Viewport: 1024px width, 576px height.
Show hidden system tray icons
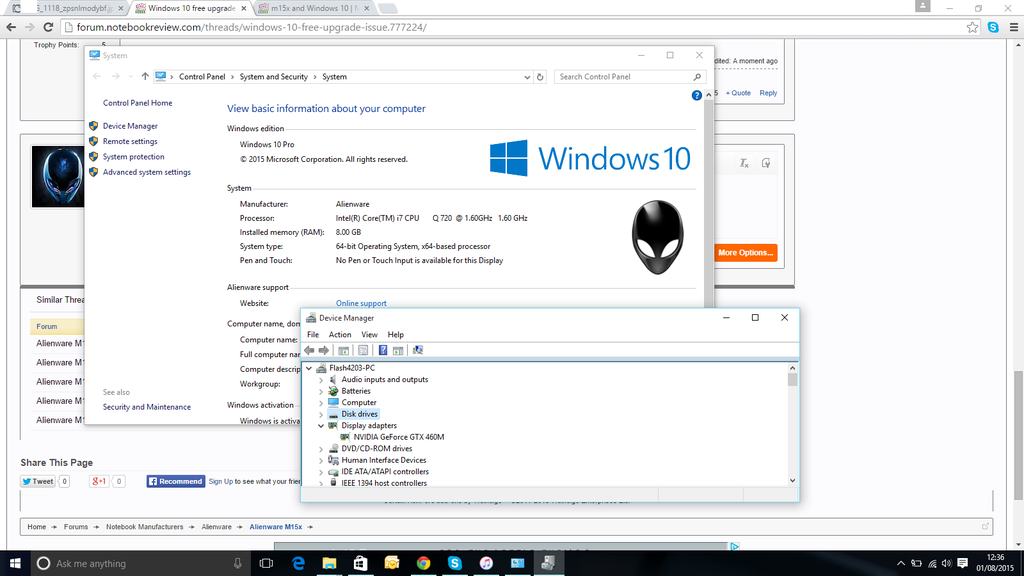901,563
